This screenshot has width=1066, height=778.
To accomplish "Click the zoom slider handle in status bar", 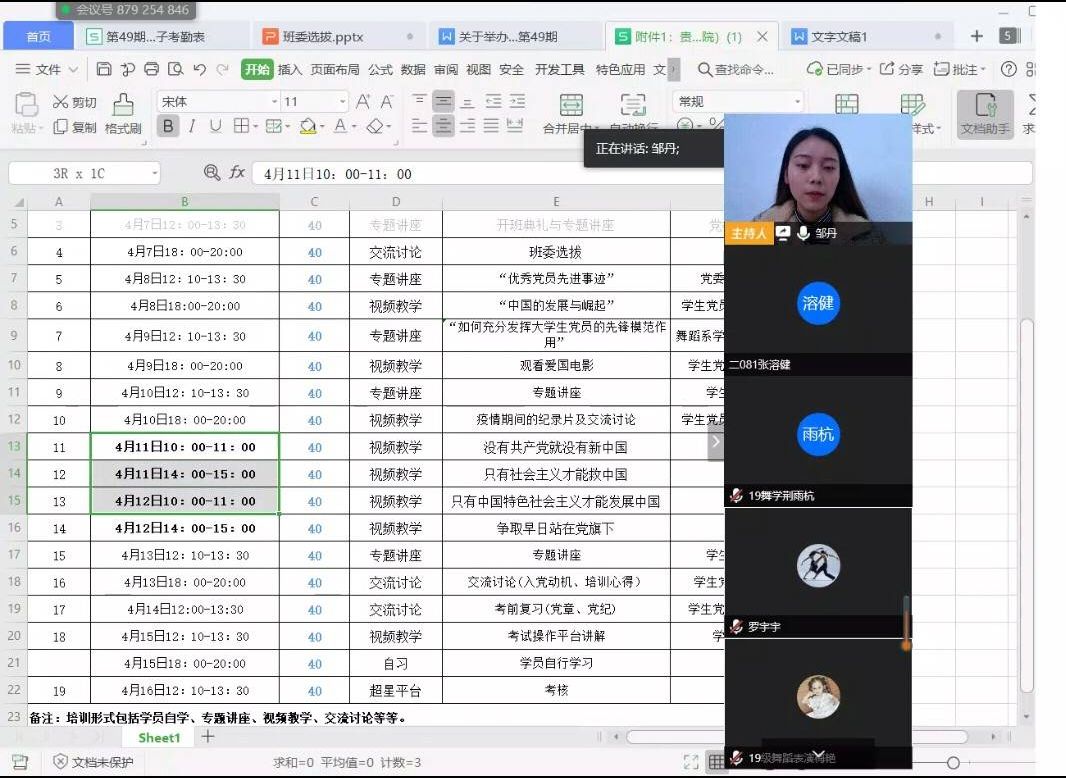I will tap(953, 763).
